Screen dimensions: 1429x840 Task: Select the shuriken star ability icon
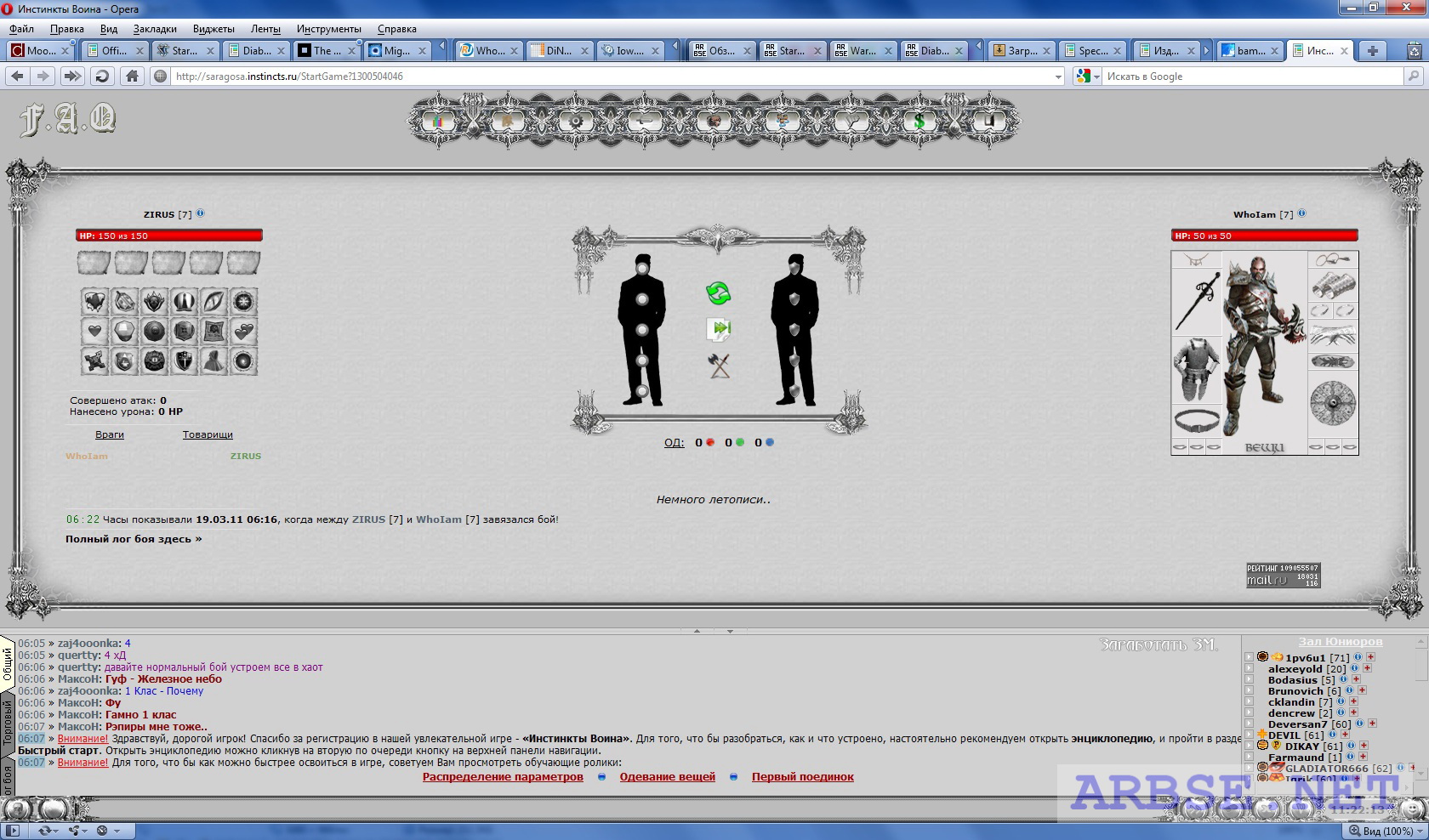click(94, 361)
